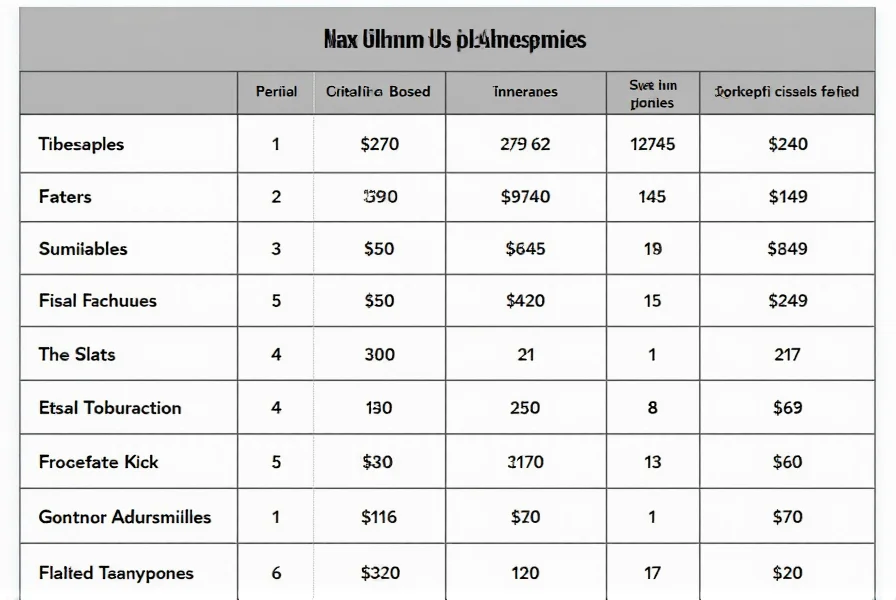Click the table title banner at top
Viewport: 896px width, 600px height.
(x=454, y=40)
